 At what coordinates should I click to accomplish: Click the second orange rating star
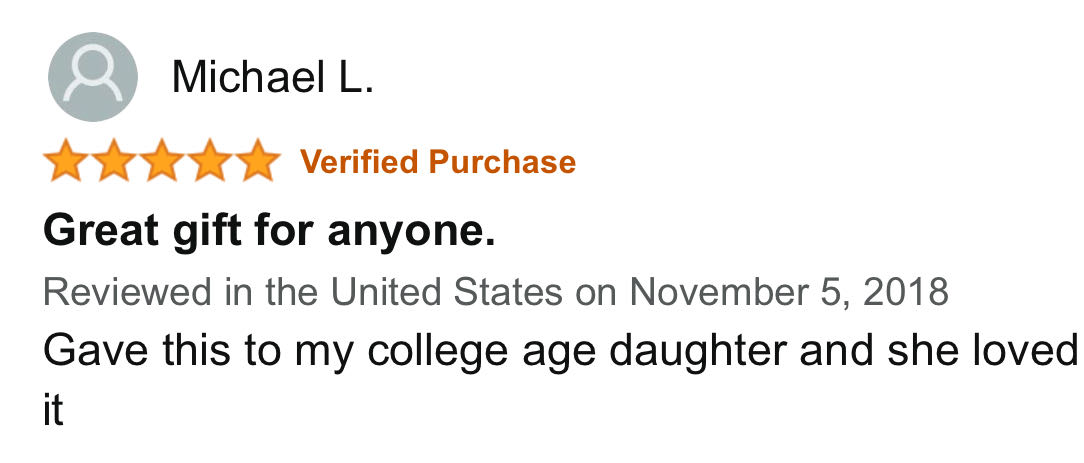114,160
